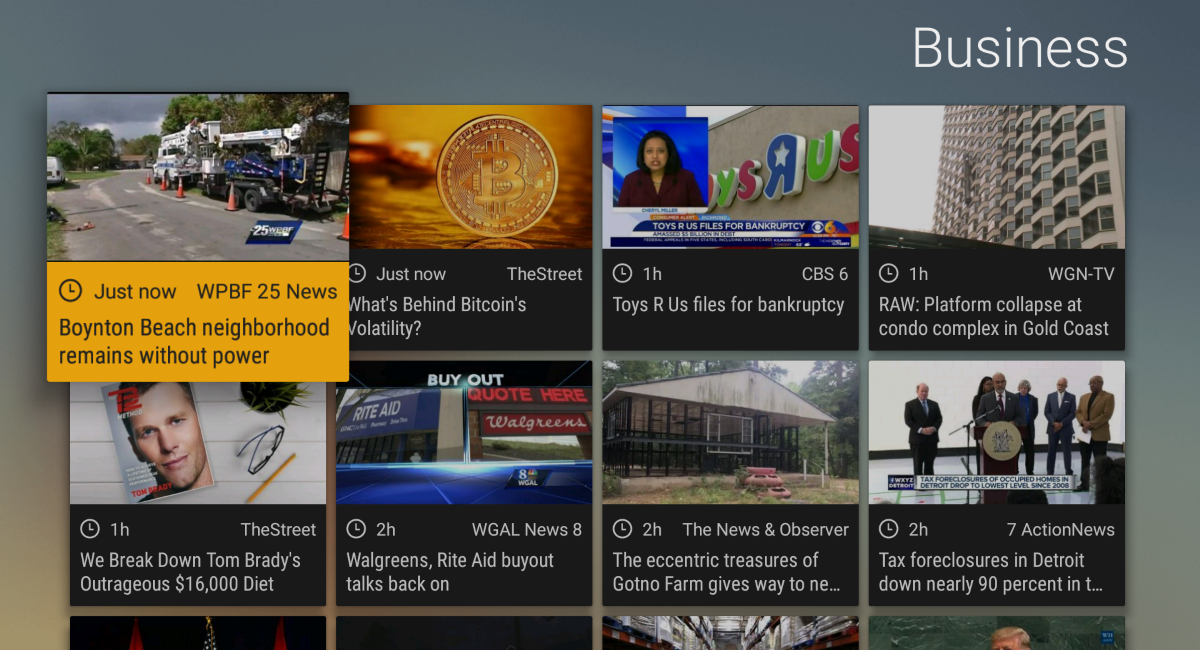
Task: Open the Detroit press conference thumbnail
Action: tap(996, 432)
